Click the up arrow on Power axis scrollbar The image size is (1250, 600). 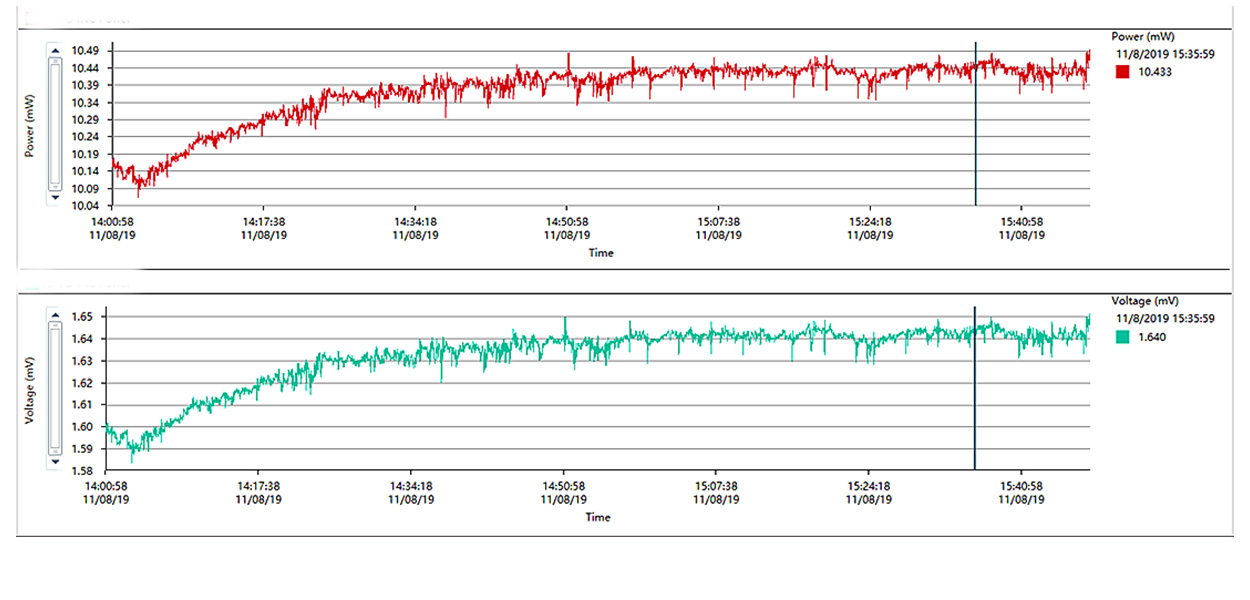[54, 47]
